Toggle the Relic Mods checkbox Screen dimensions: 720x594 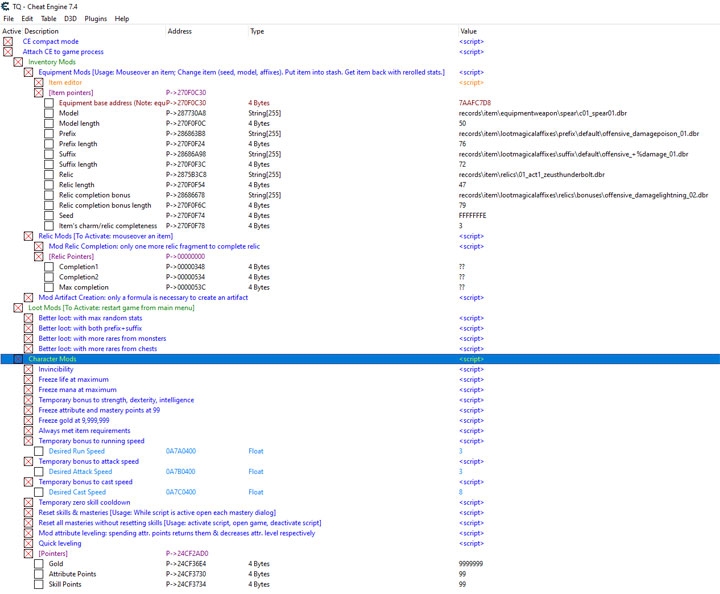tap(28, 236)
